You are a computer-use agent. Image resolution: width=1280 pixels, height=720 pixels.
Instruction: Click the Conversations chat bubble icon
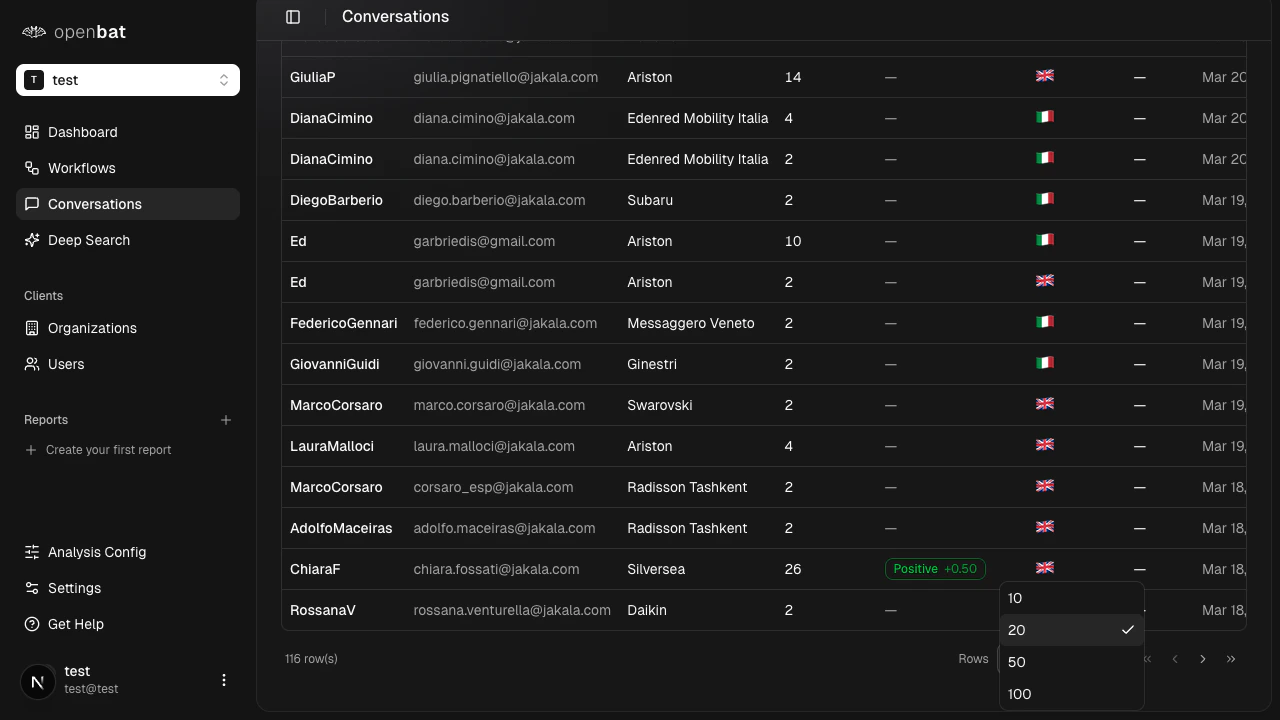pos(32,204)
